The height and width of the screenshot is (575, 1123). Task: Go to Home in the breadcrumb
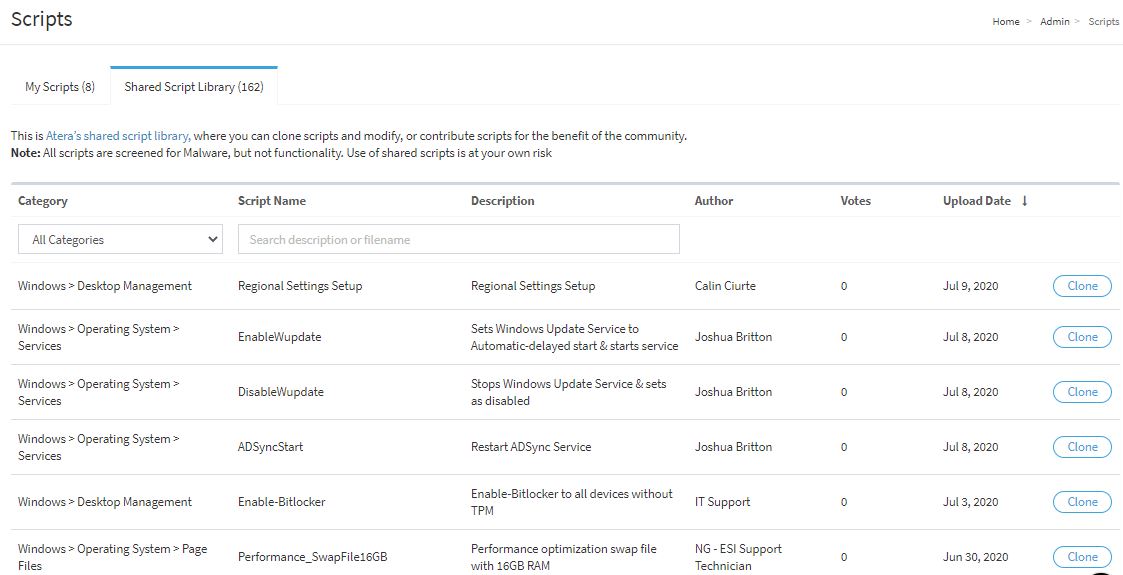click(1006, 21)
